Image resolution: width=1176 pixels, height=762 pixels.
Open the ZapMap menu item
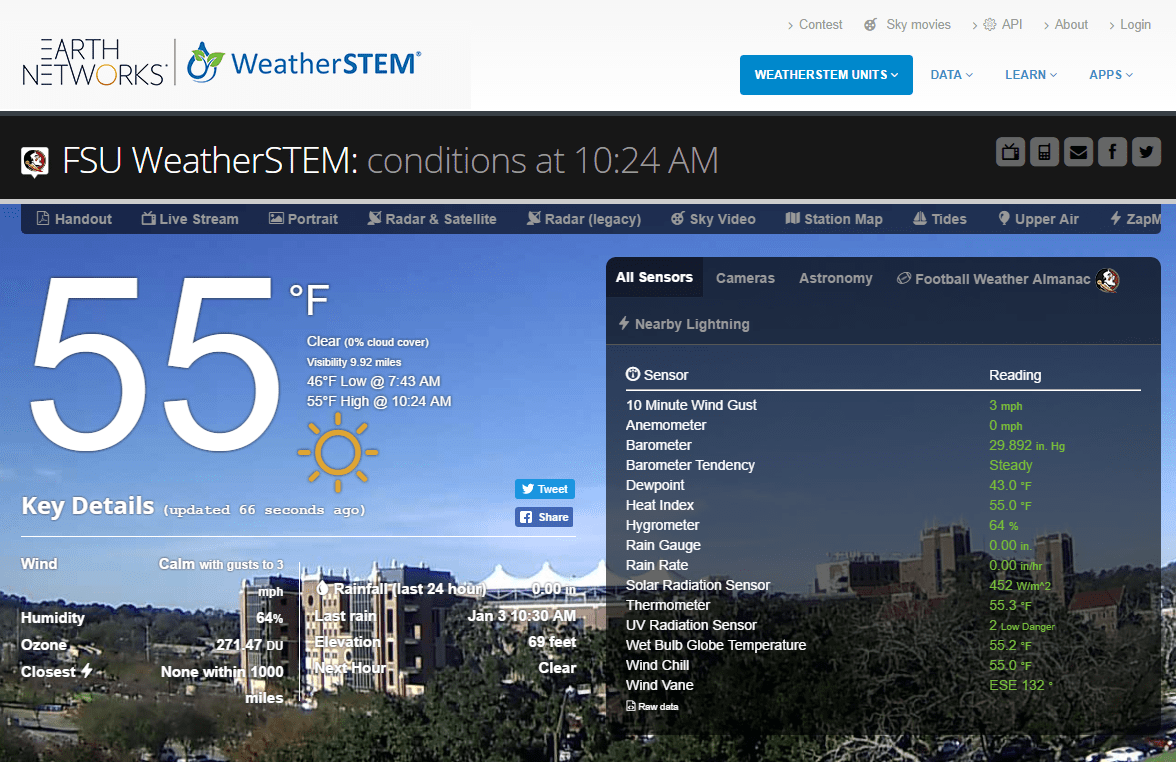pyautogui.click(x=1136, y=219)
